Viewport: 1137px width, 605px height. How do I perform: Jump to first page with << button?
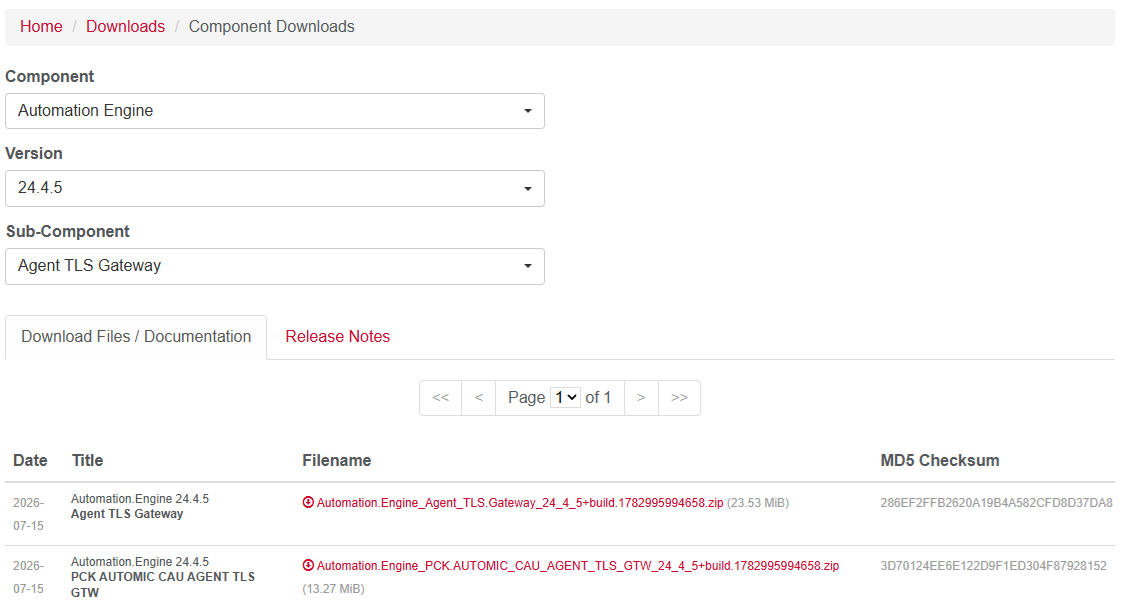pyautogui.click(x=440, y=398)
